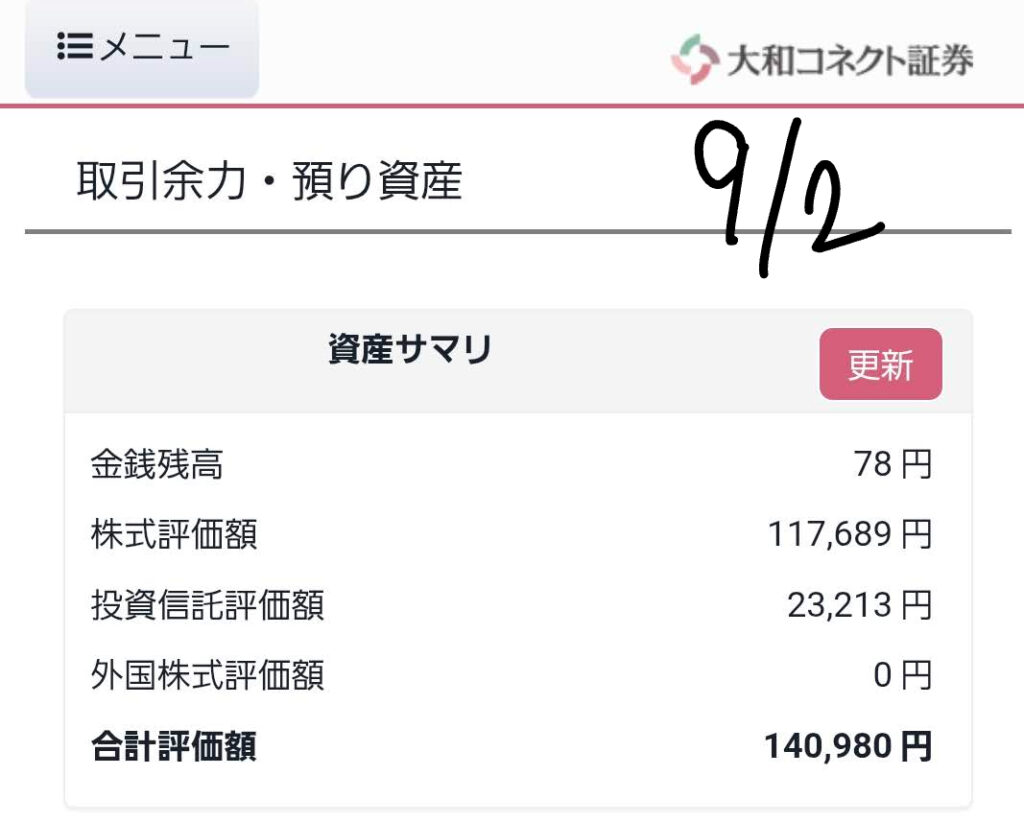Image resolution: width=1024 pixels, height=822 pixels.
Task: Click the handwritten 9/2 date annotation
Action: pos(787,196)
